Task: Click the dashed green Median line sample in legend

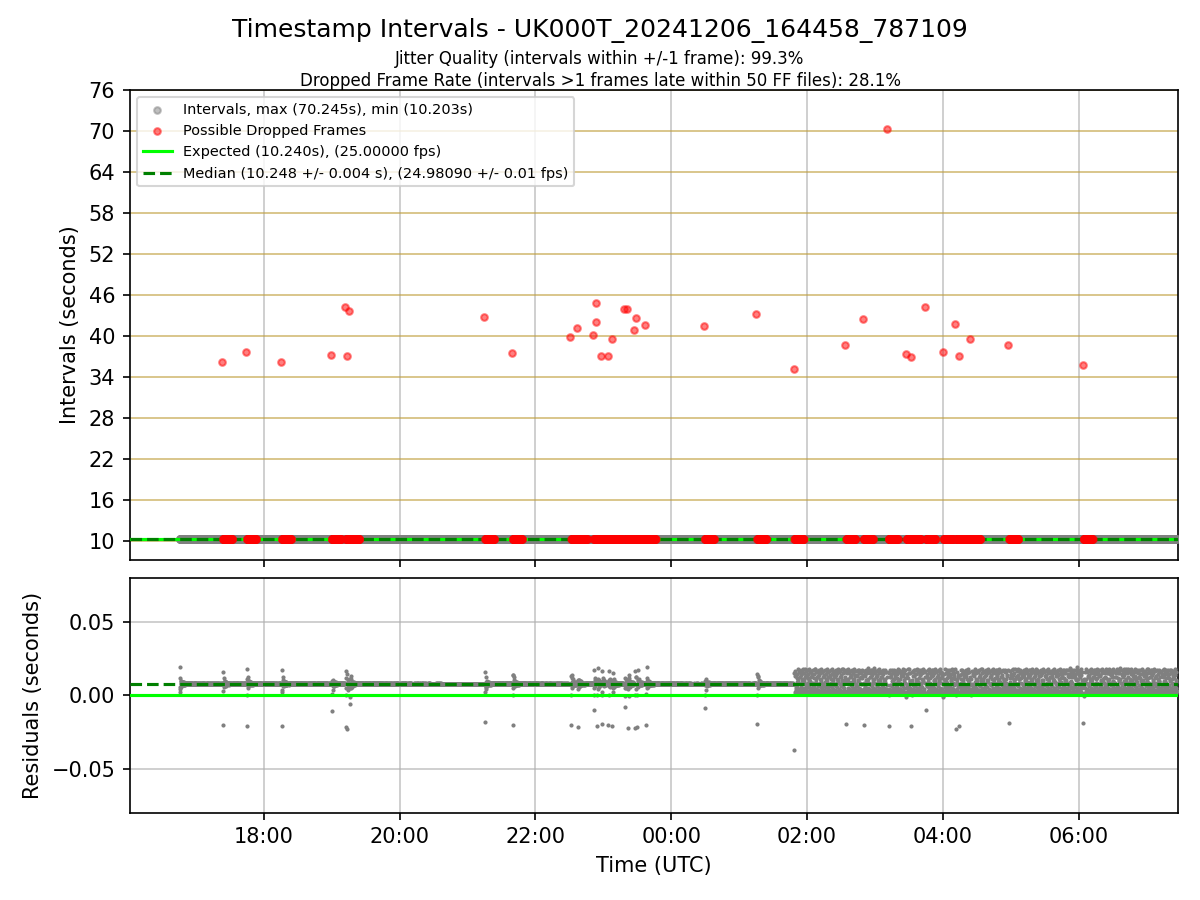Action: click(157, 173)
